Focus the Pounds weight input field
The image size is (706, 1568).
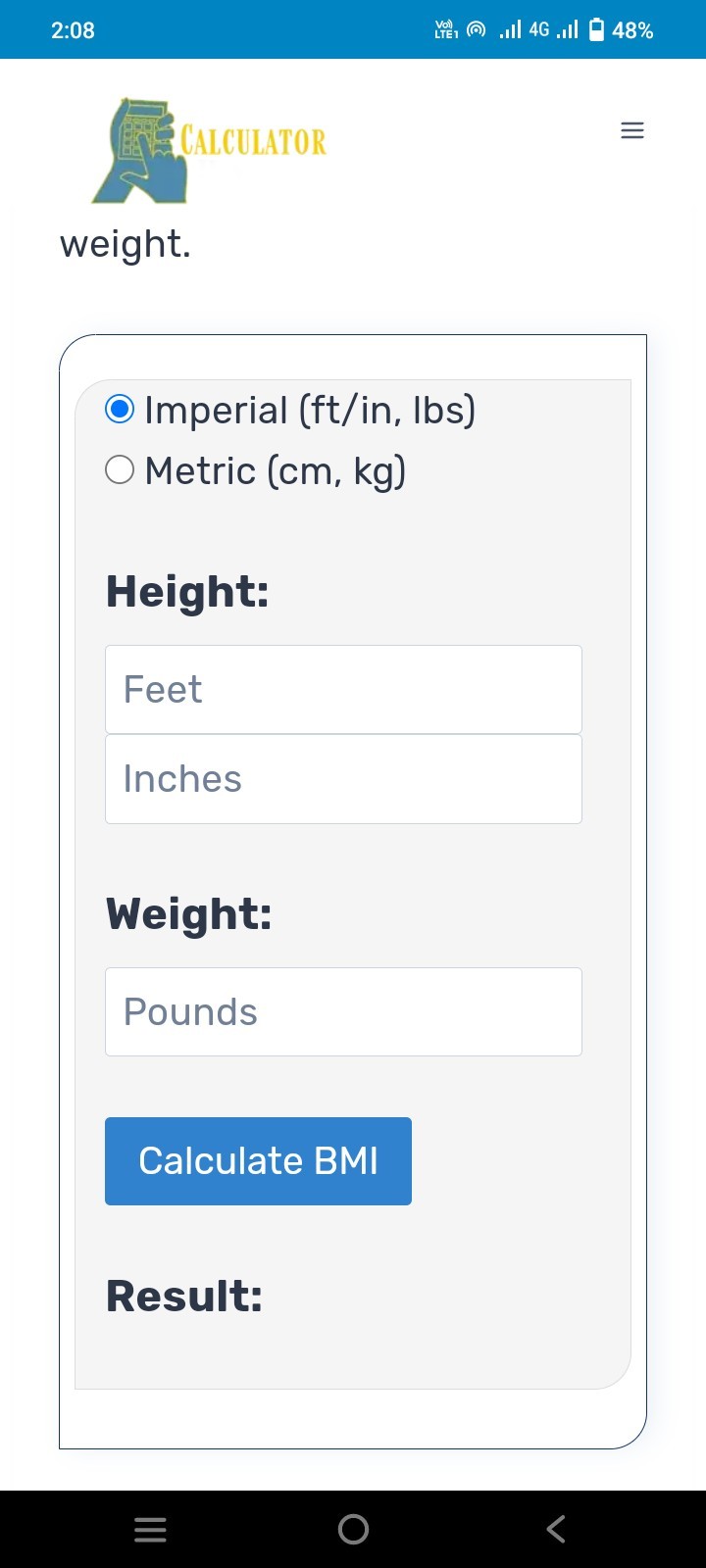point(343,1011)
